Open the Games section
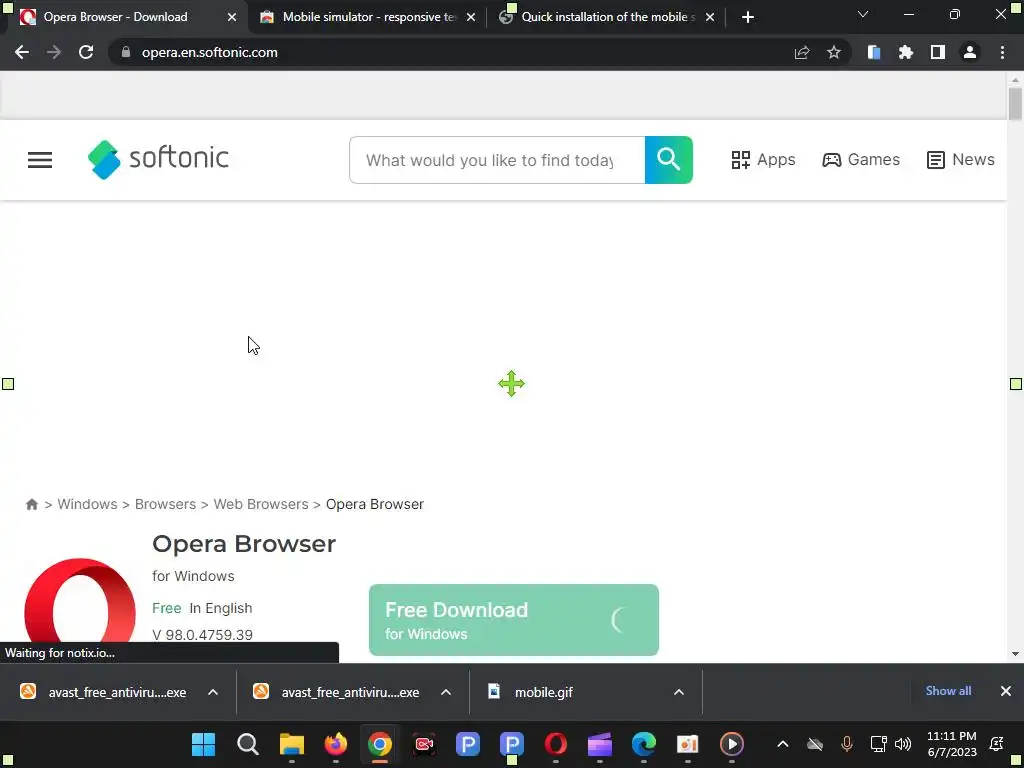The height and width of the screenshot is (768, 1024). 861,160
